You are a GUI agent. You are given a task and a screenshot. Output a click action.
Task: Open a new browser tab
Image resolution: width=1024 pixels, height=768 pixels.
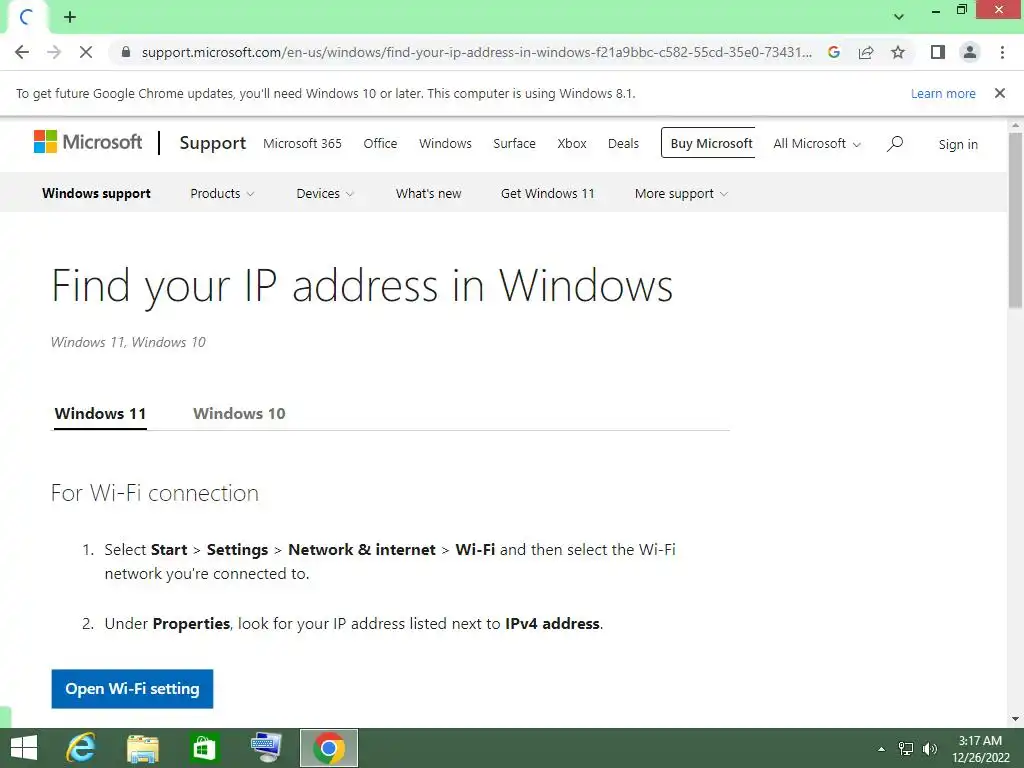tap(70, 18)
